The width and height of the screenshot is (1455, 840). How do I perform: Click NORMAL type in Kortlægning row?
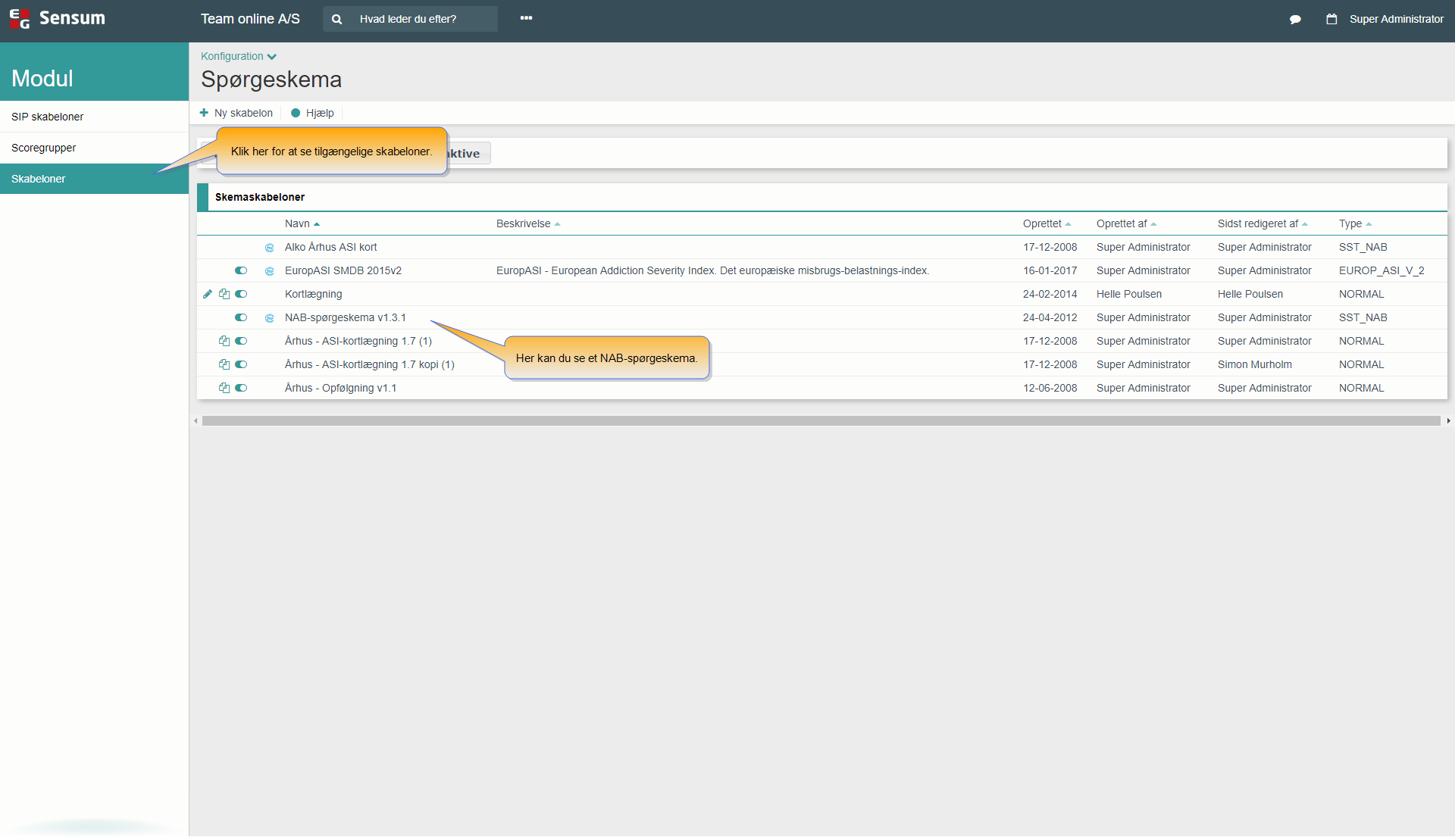[x=1362, y=294]
